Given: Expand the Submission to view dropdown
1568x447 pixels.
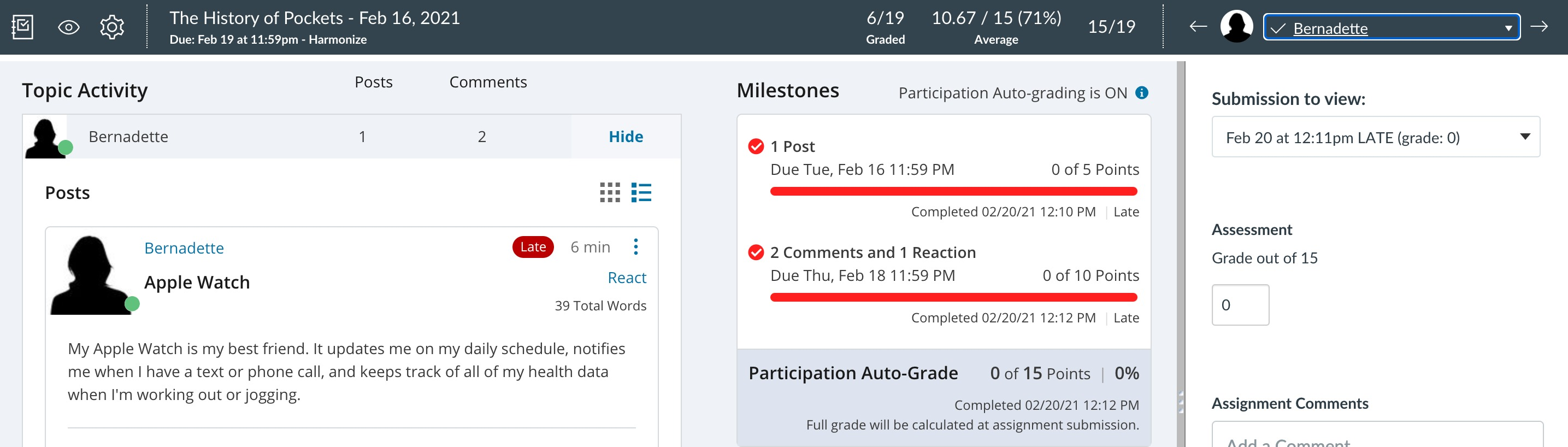Looking at the screenshot, I should click(x=1375, y=137).
